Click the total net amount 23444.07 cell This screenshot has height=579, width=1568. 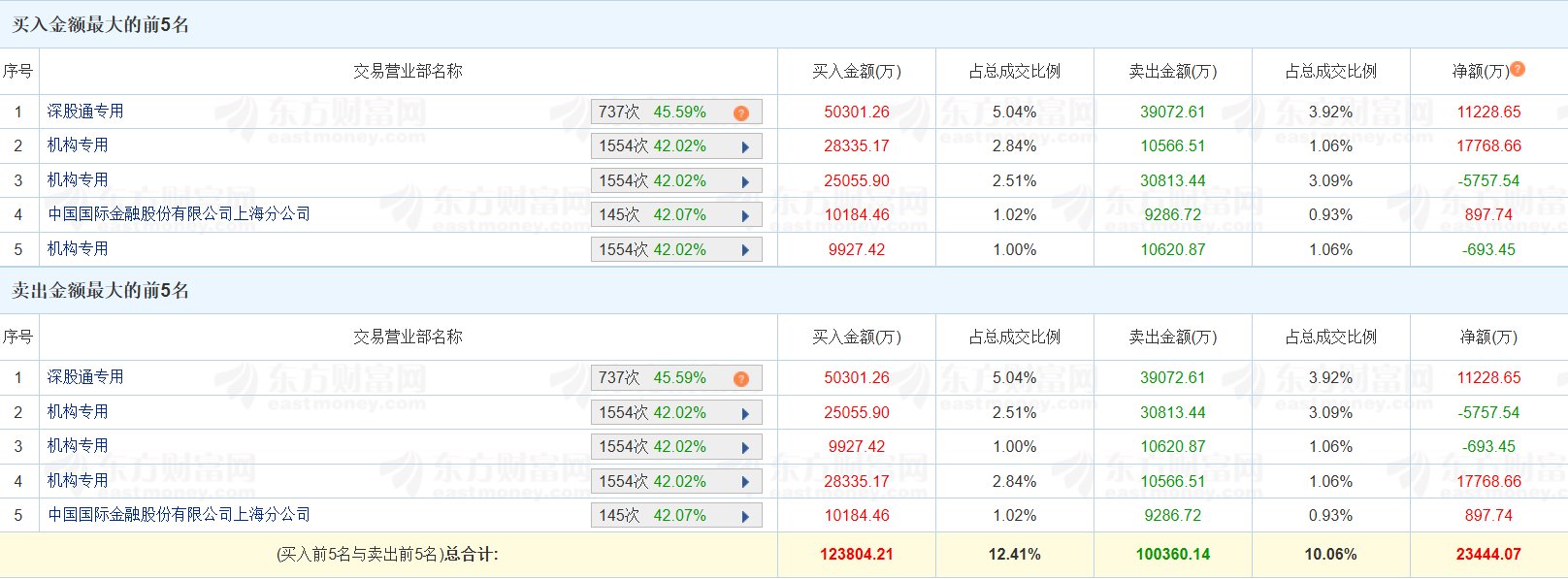point(1487,555)
